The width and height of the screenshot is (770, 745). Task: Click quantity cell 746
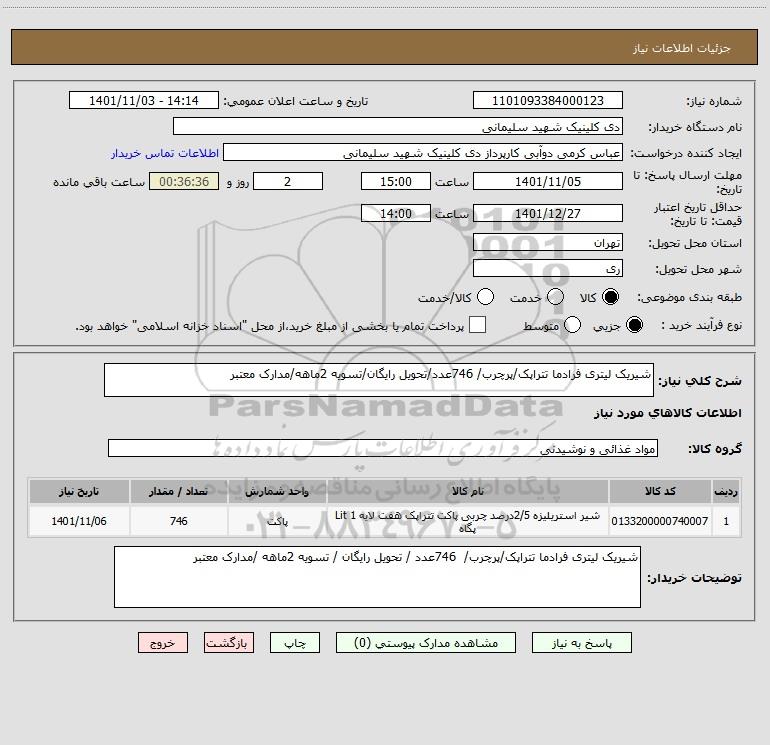(x=179, y=521)
